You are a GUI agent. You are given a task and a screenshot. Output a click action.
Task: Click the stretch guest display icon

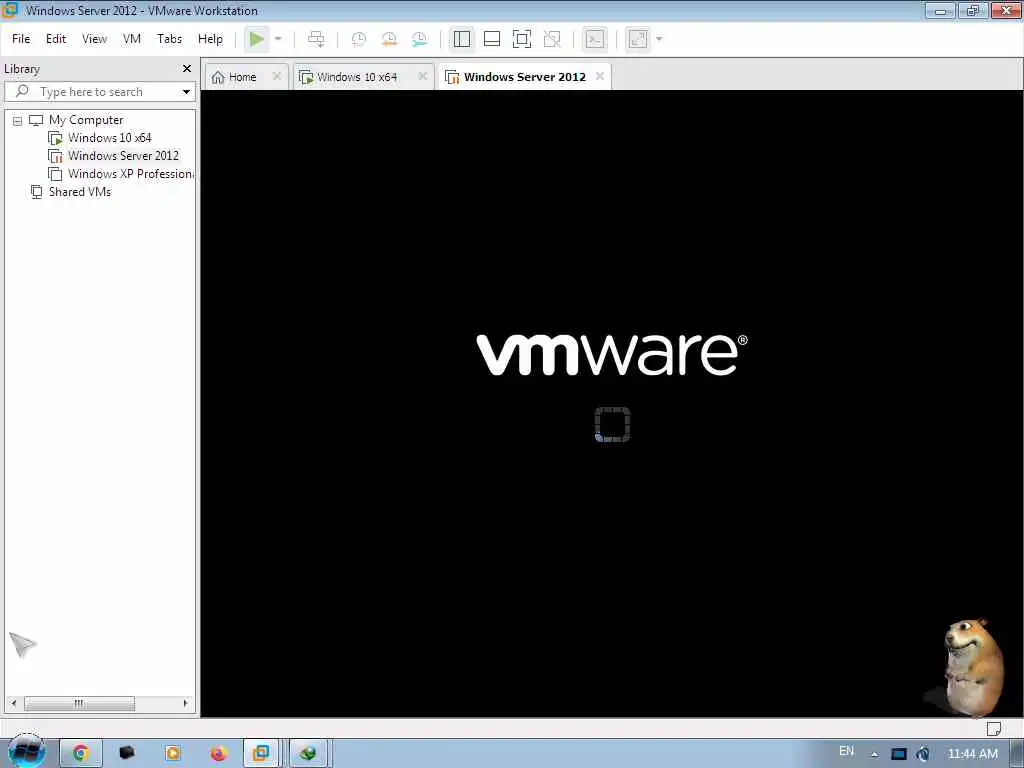click(638, 39)
